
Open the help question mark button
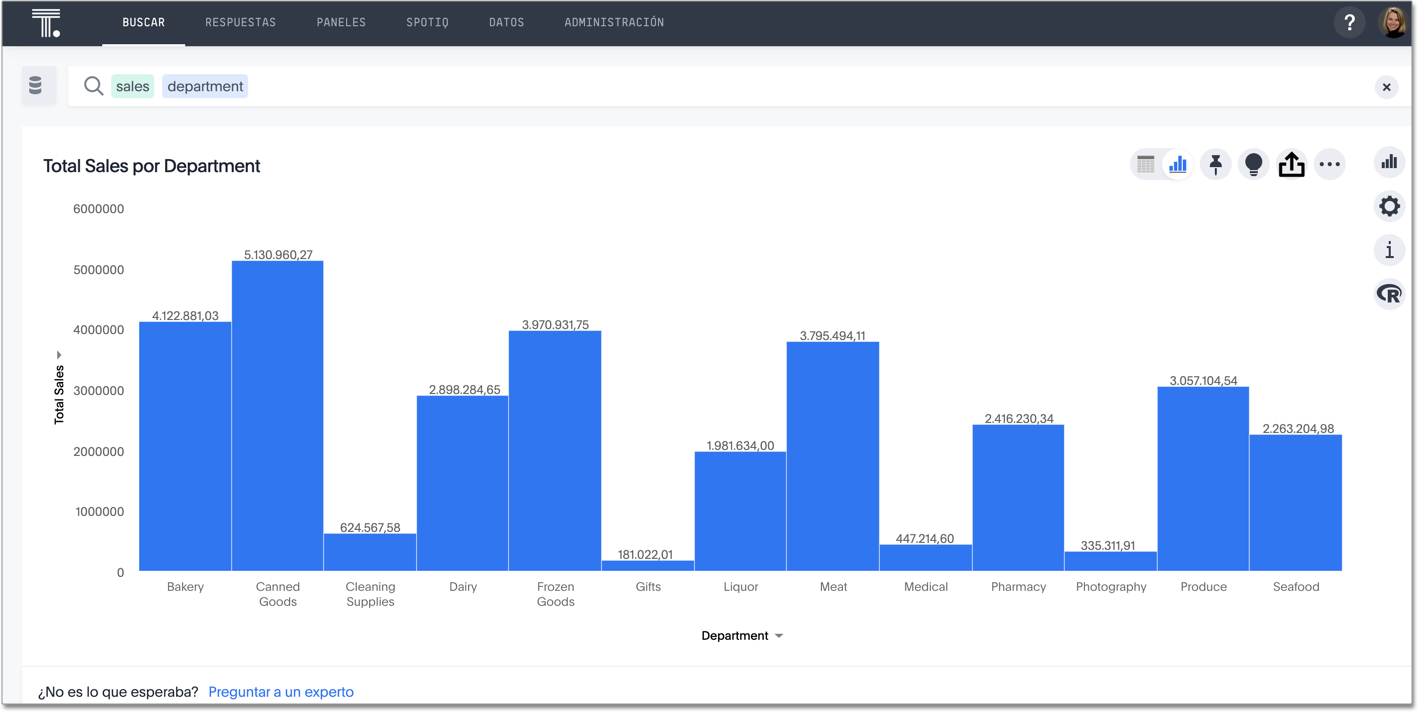tap(1349, 22)
